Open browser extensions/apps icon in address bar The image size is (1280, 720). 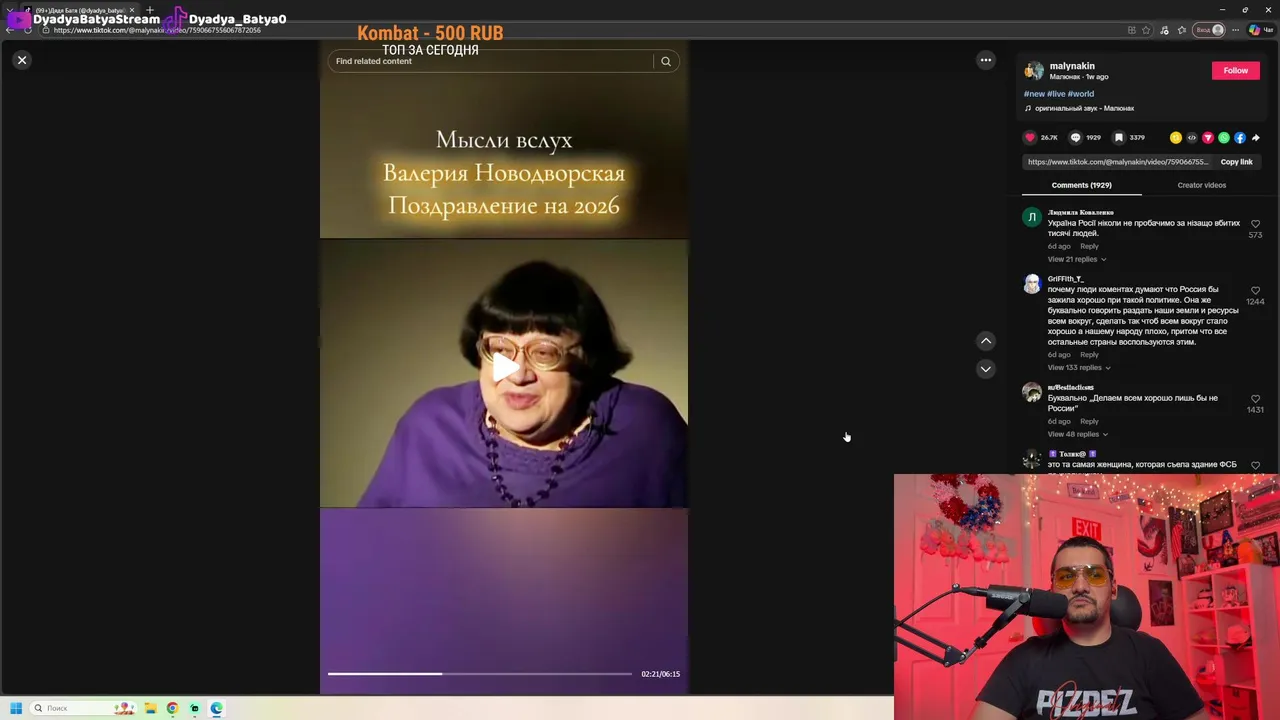[1132, 30]
